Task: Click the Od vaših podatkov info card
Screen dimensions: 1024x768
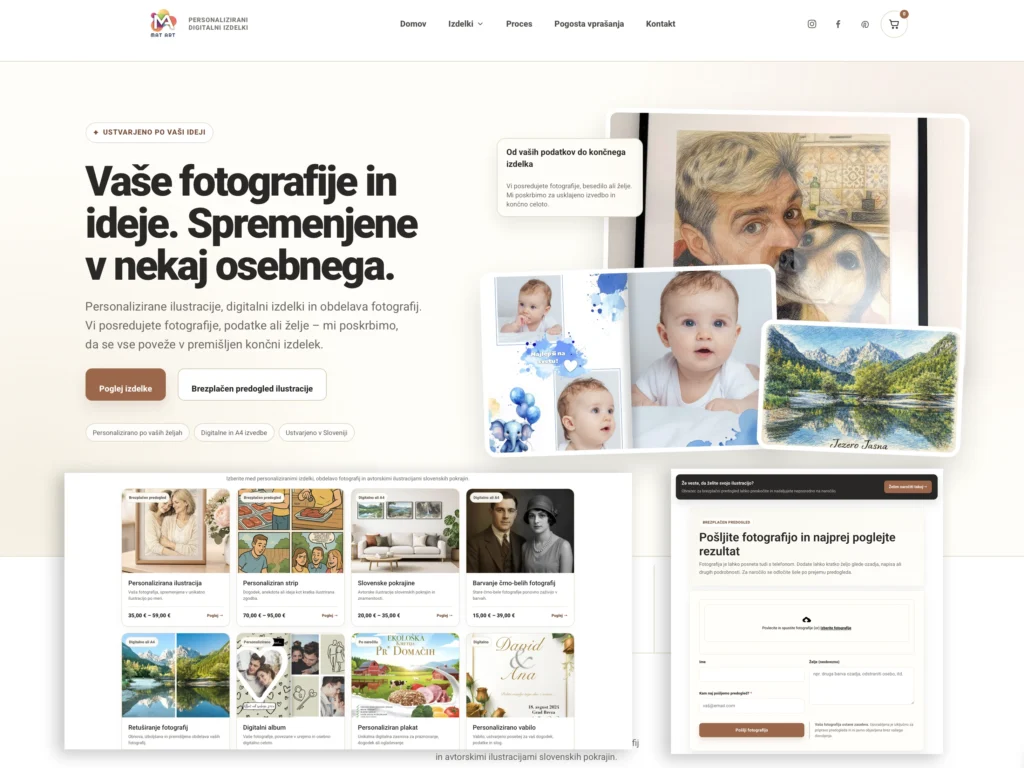Action: [x=569, y=177]
